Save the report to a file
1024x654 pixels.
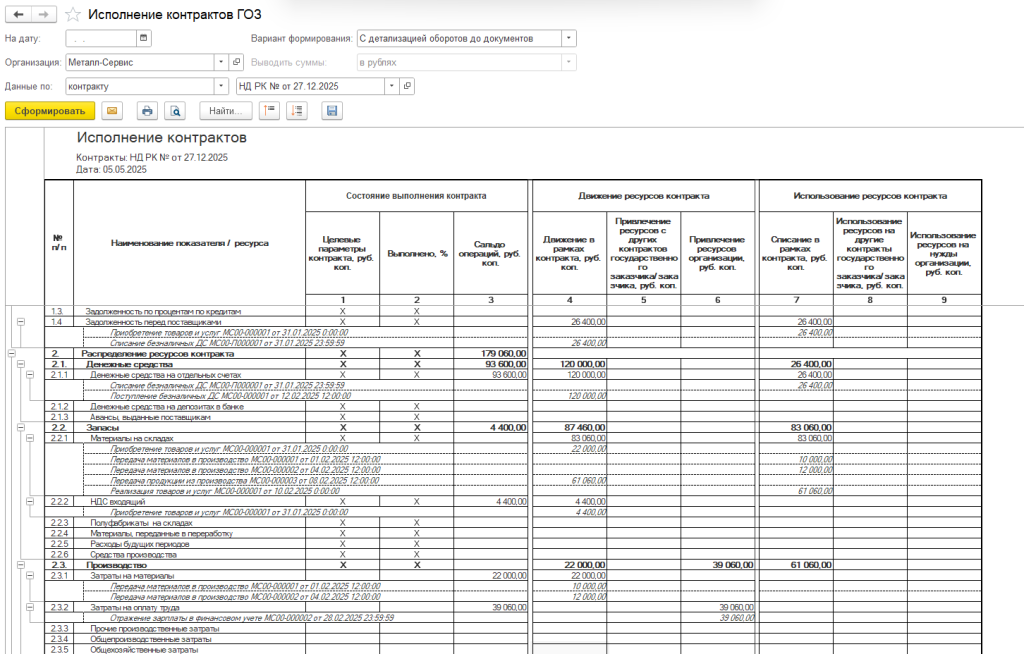tap(332, 111)
